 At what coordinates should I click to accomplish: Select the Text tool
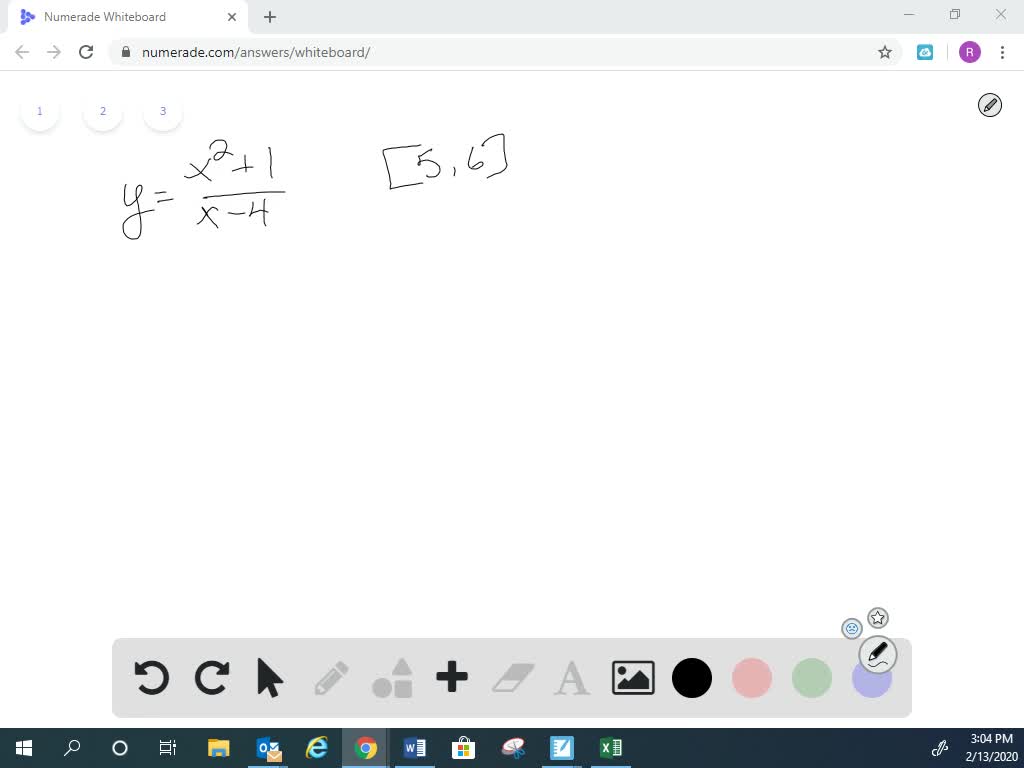(571, 678)
